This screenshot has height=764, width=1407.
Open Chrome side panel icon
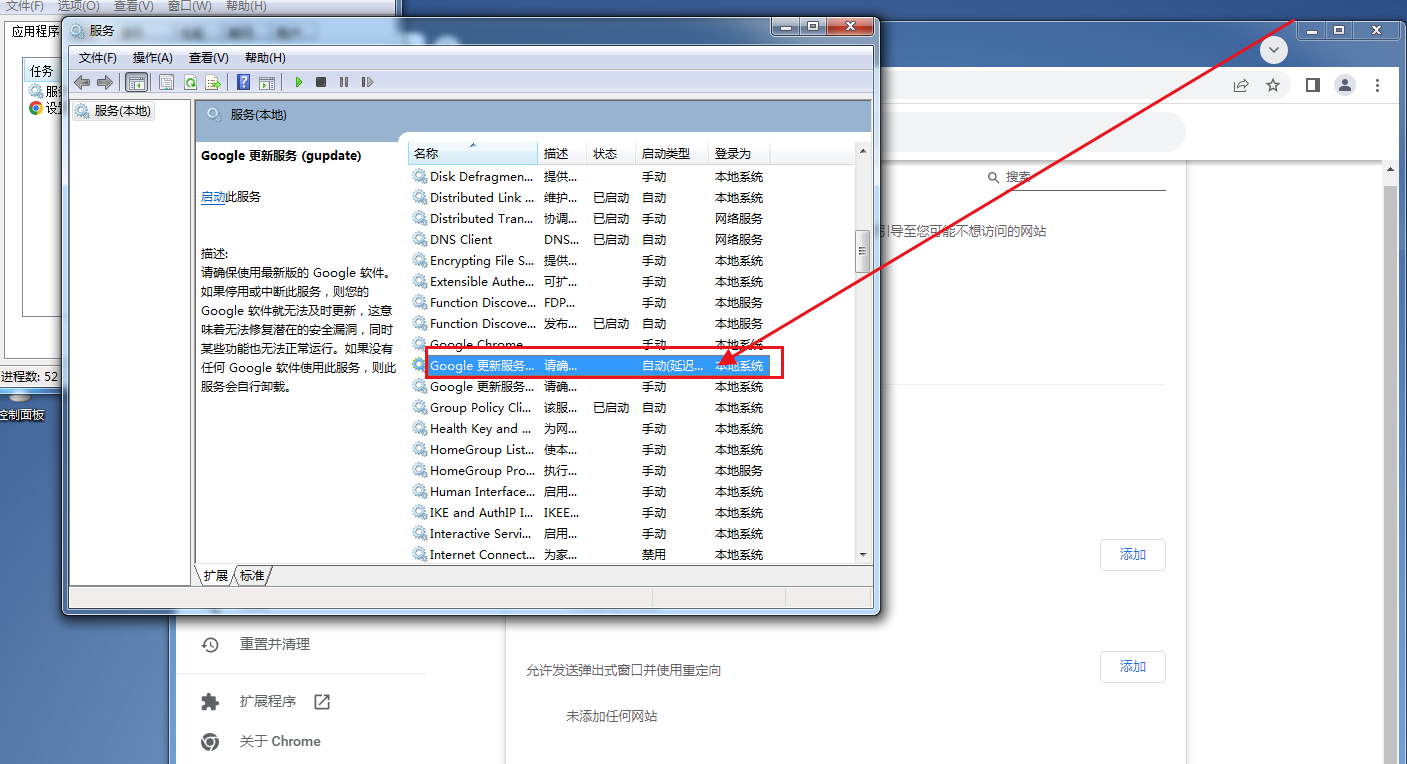pyautogui.click(x=1313, y=85)
